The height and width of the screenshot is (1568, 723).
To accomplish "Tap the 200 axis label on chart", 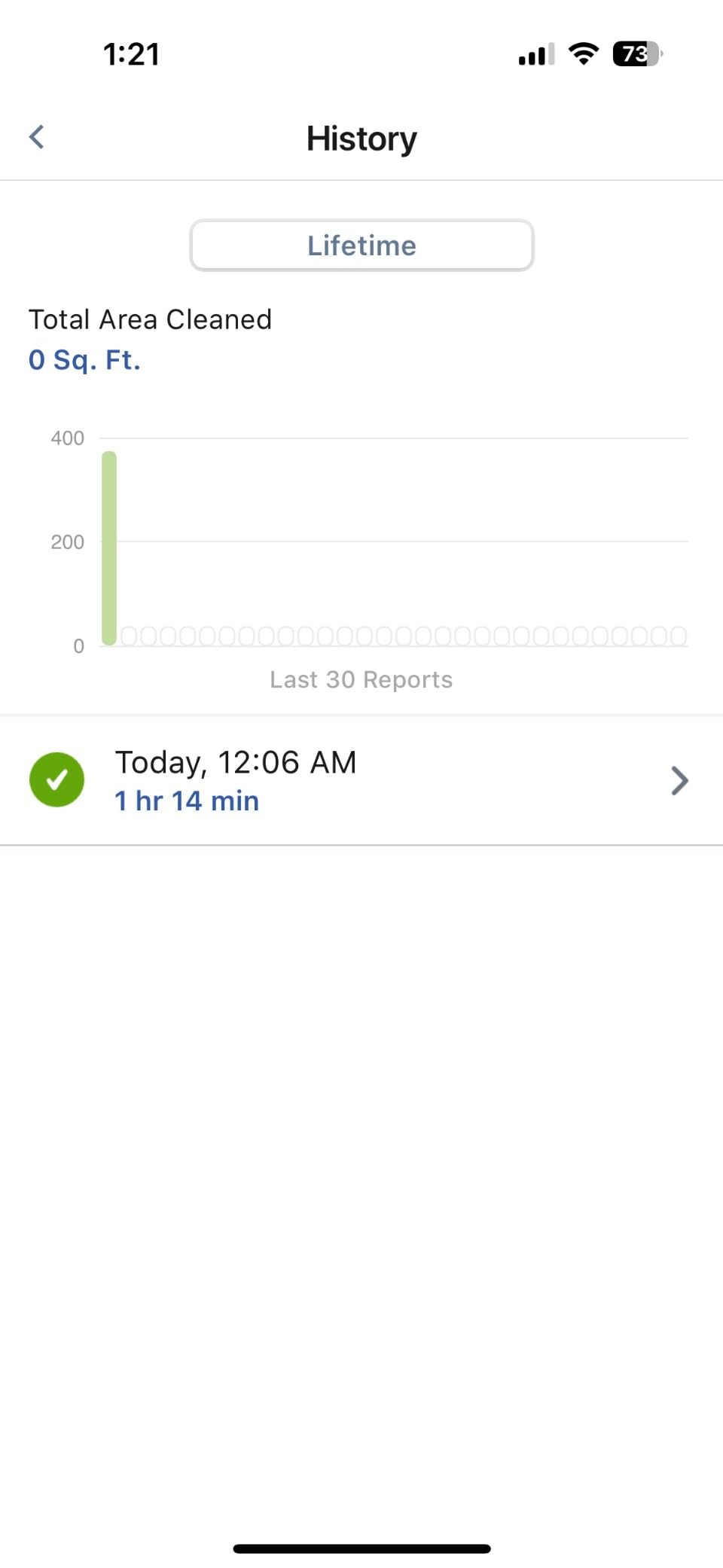I will click(67, 542).
